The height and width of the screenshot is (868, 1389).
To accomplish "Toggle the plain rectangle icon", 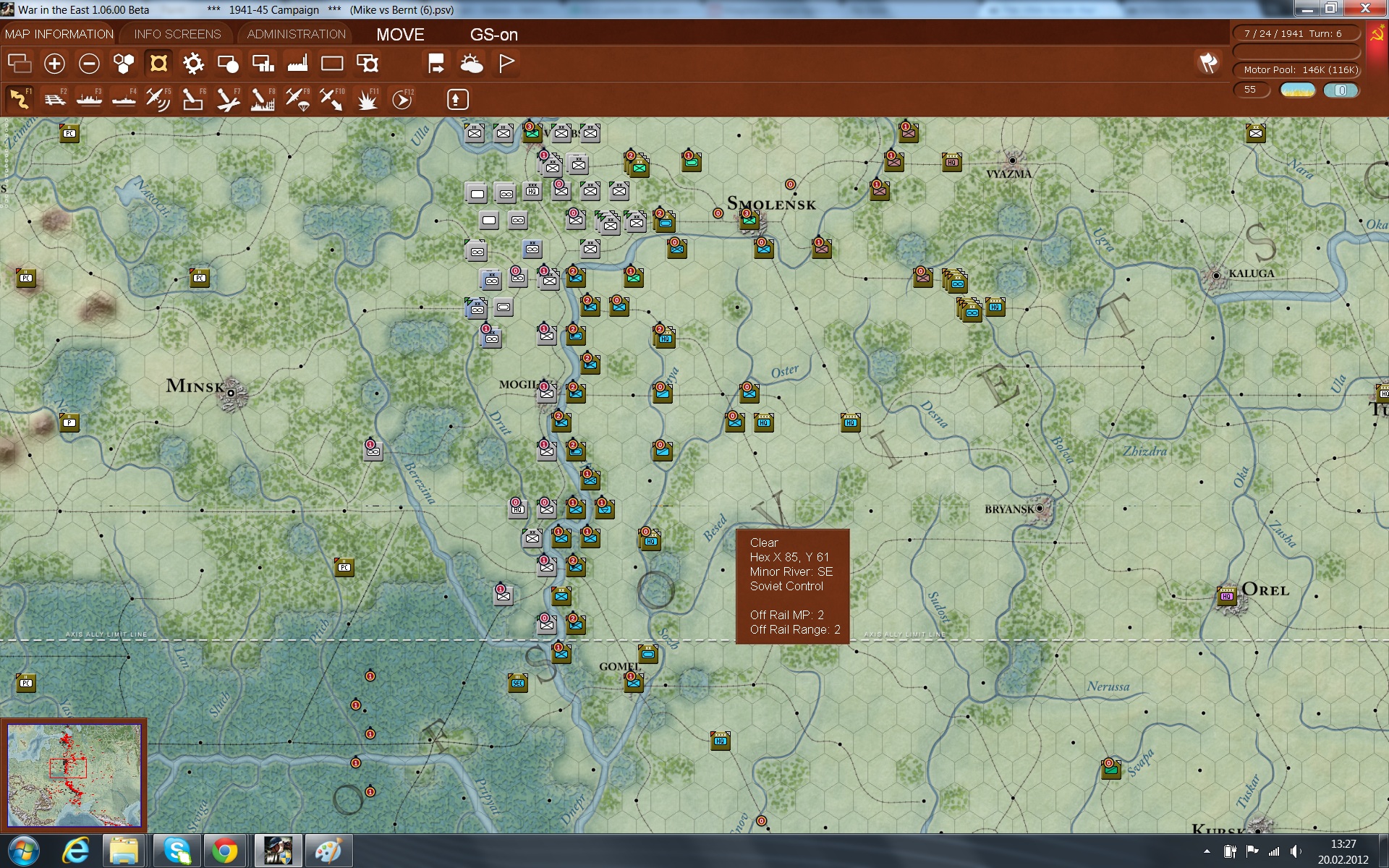I will 332,64.
